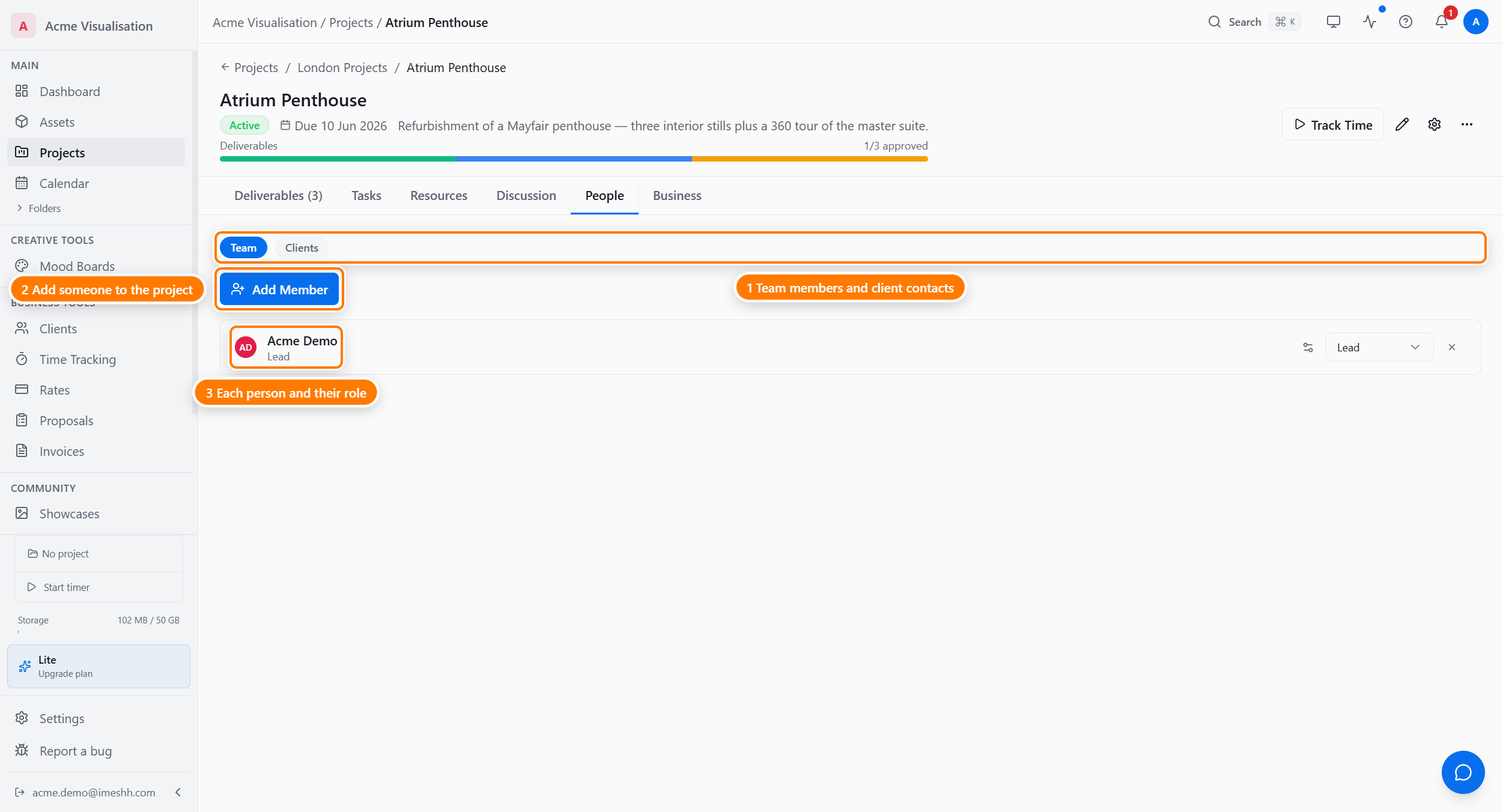This screenshot has width=1503, height=812.
Task: Open community Showcases
Action: click(96, 514)
